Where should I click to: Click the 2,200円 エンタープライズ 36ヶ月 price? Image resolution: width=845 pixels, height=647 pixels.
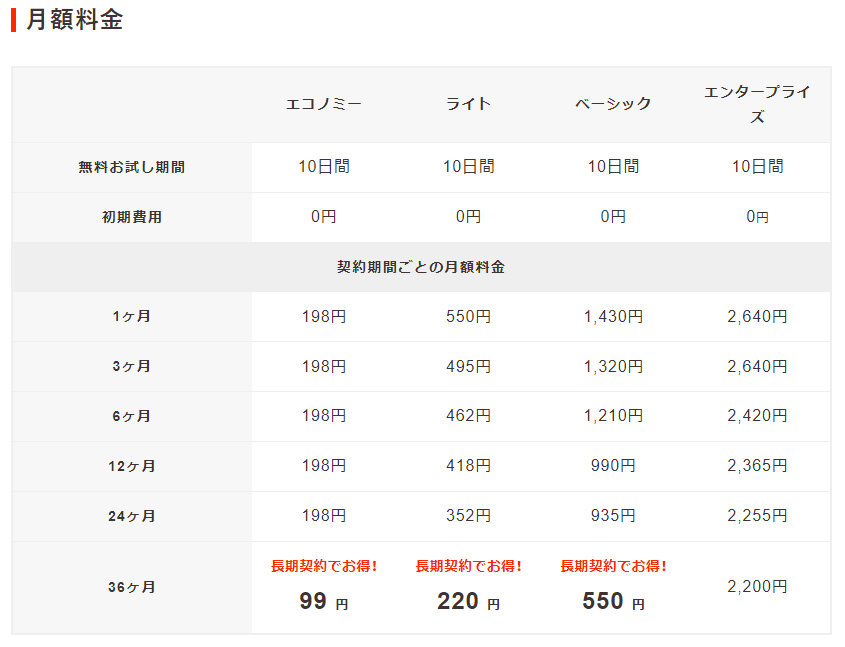(x=757, y=587)
